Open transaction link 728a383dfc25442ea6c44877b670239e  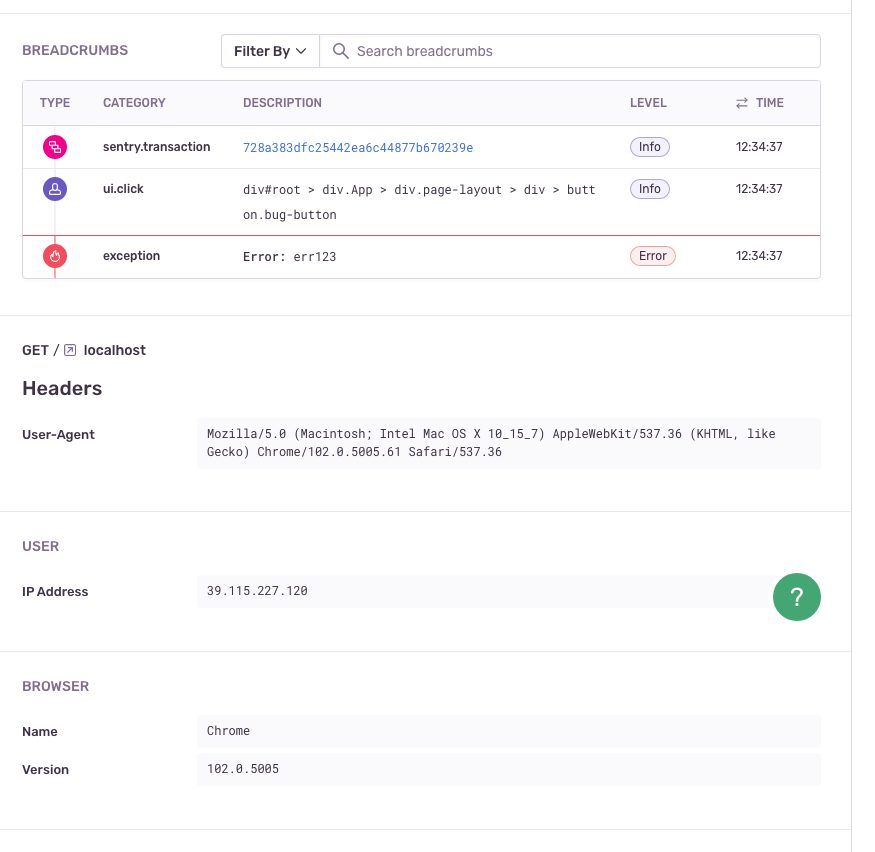[358, 147]
